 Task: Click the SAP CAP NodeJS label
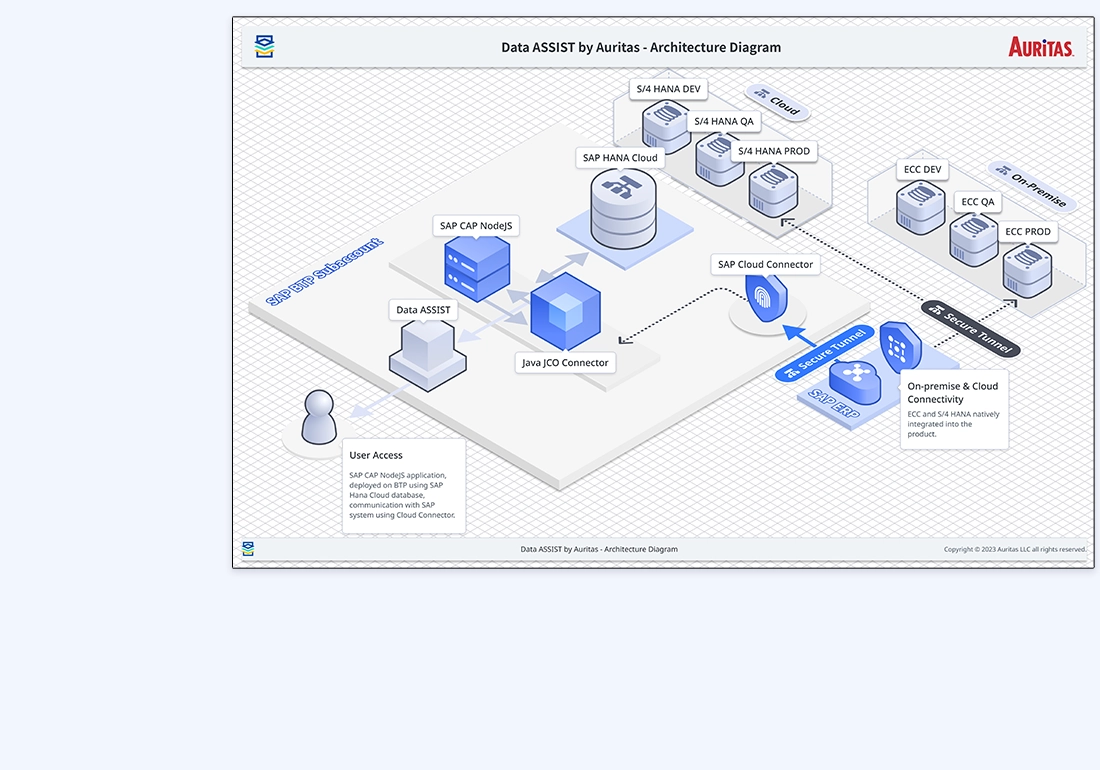click(x=476, y=226)
